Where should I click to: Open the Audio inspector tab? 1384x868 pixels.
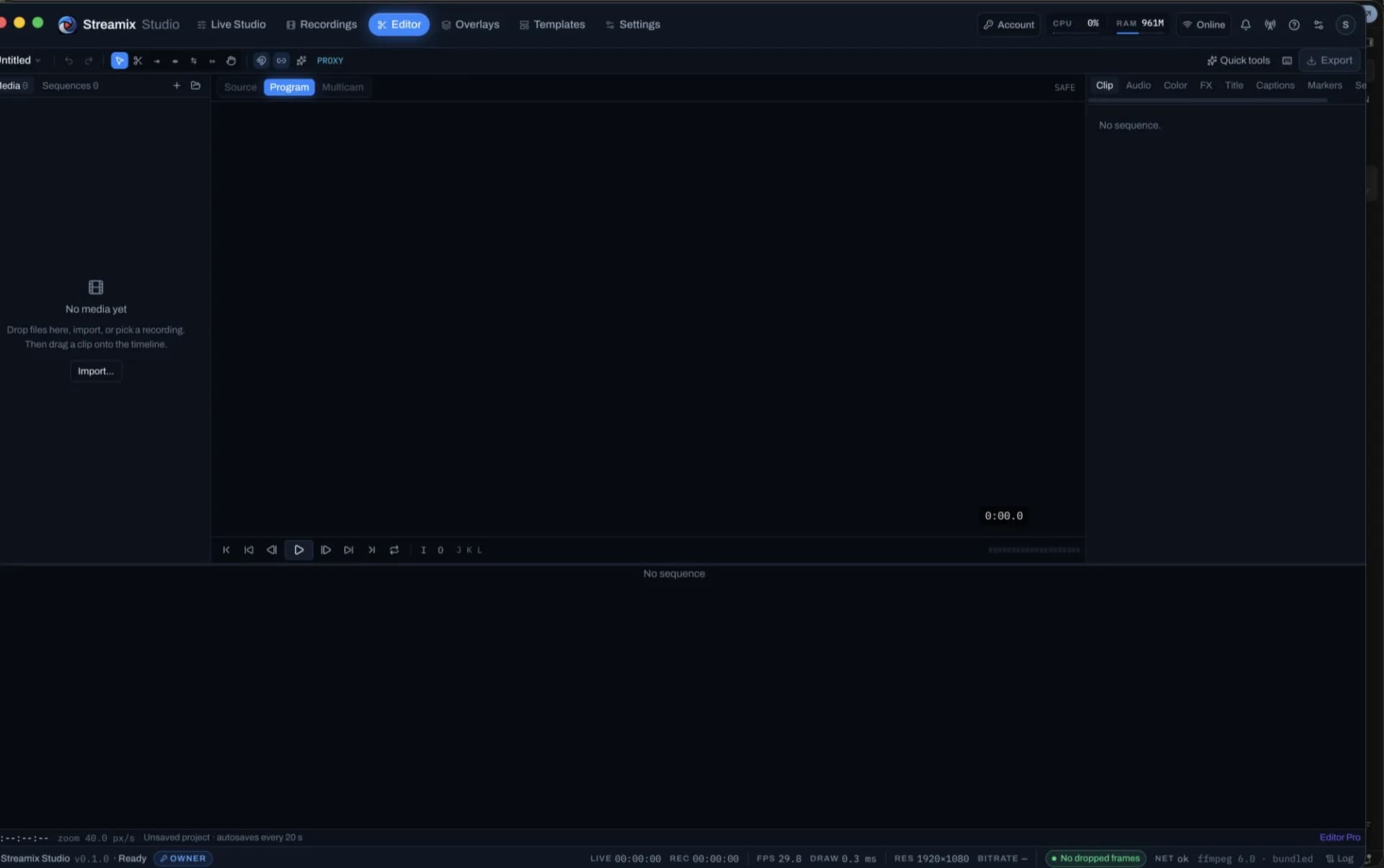pyautogui.click(x=1138, y=85)
